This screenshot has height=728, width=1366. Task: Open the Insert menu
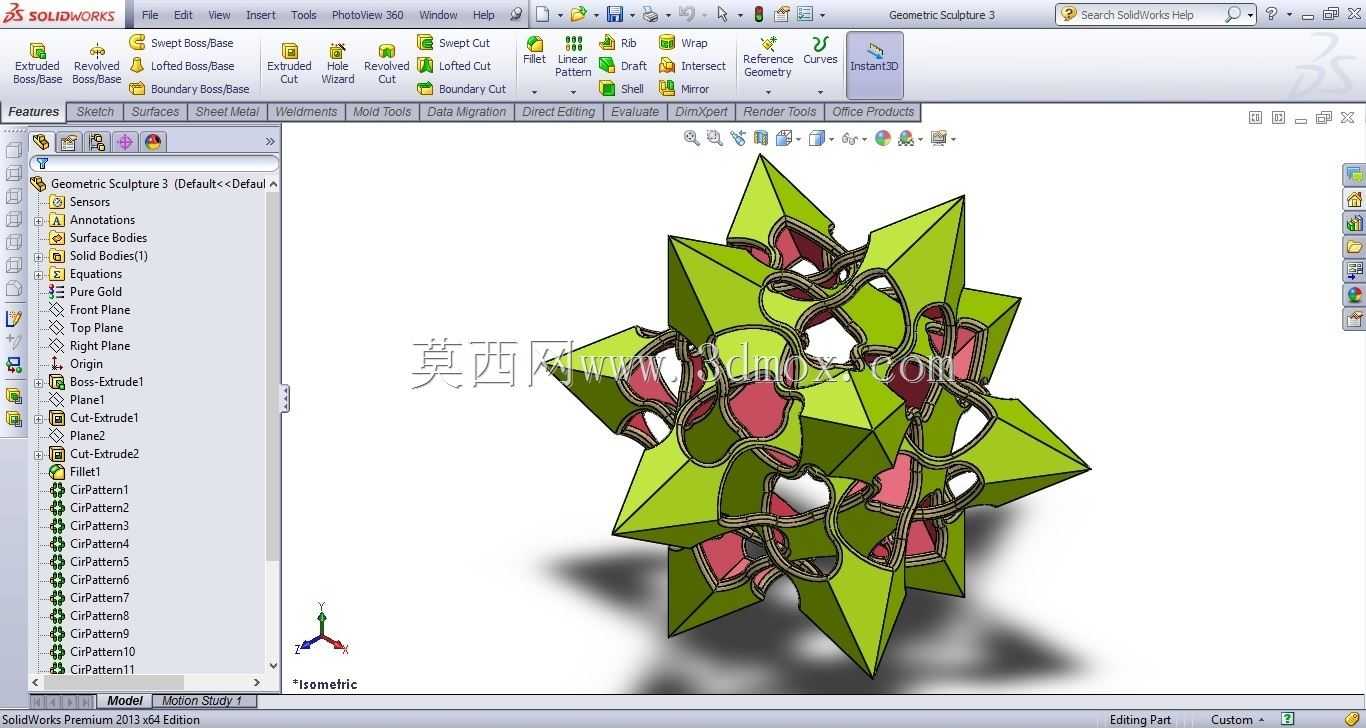261,15
